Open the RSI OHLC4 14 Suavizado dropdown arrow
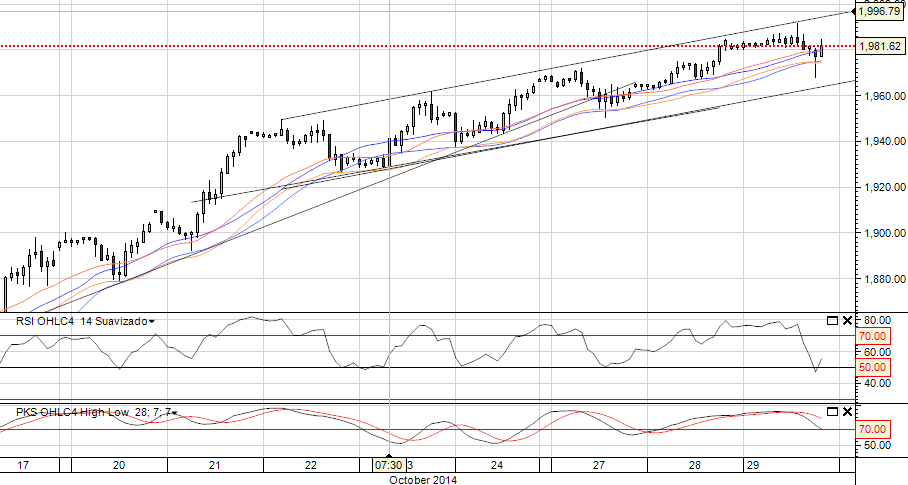Image resolution: width=908 pixels, height=485 pixels. [152, 321]
